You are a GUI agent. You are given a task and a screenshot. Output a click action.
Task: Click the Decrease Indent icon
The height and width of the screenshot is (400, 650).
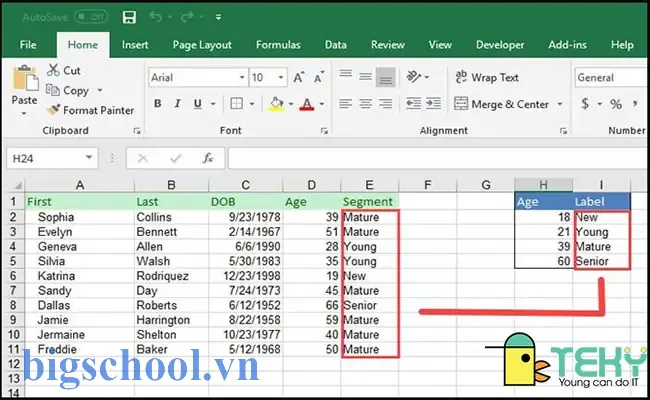tap(413, 104)
